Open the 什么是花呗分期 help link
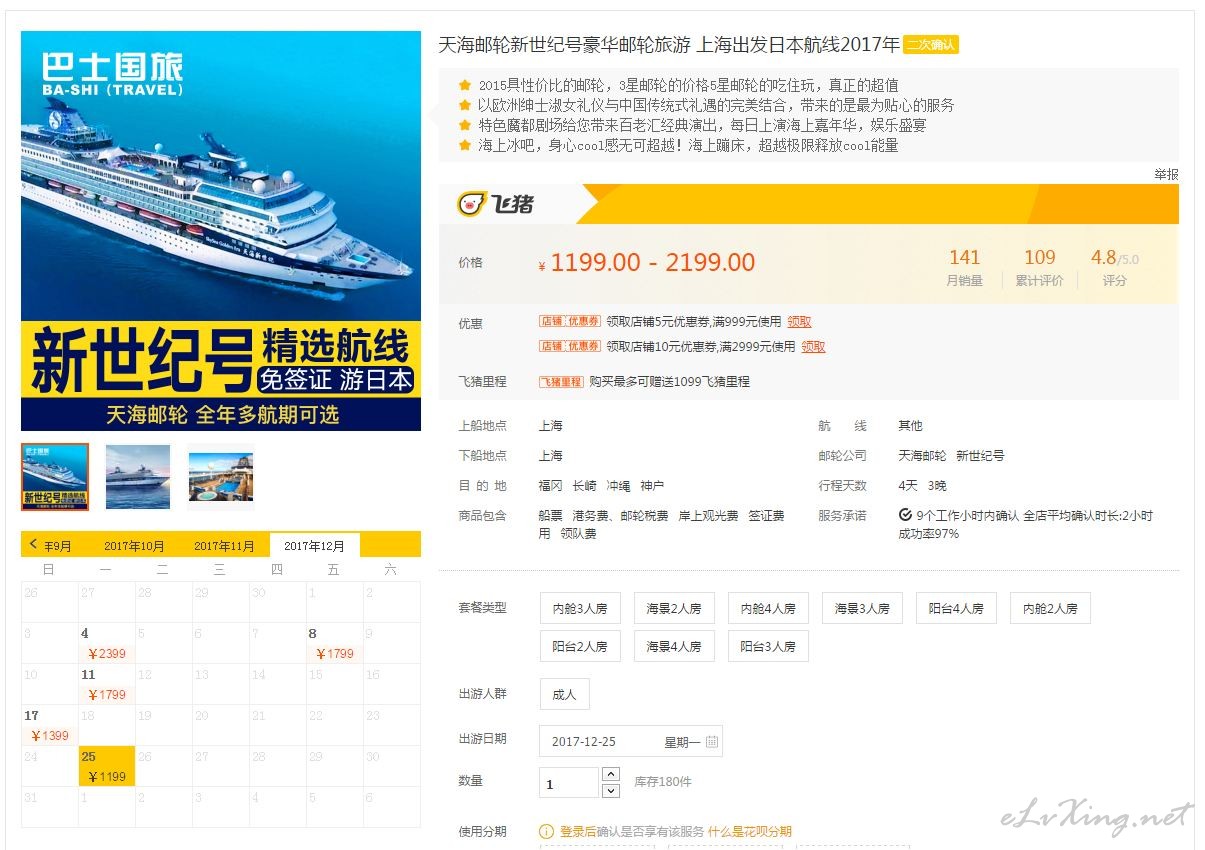This screenshot has height=850, width=1205. (749, 831)
